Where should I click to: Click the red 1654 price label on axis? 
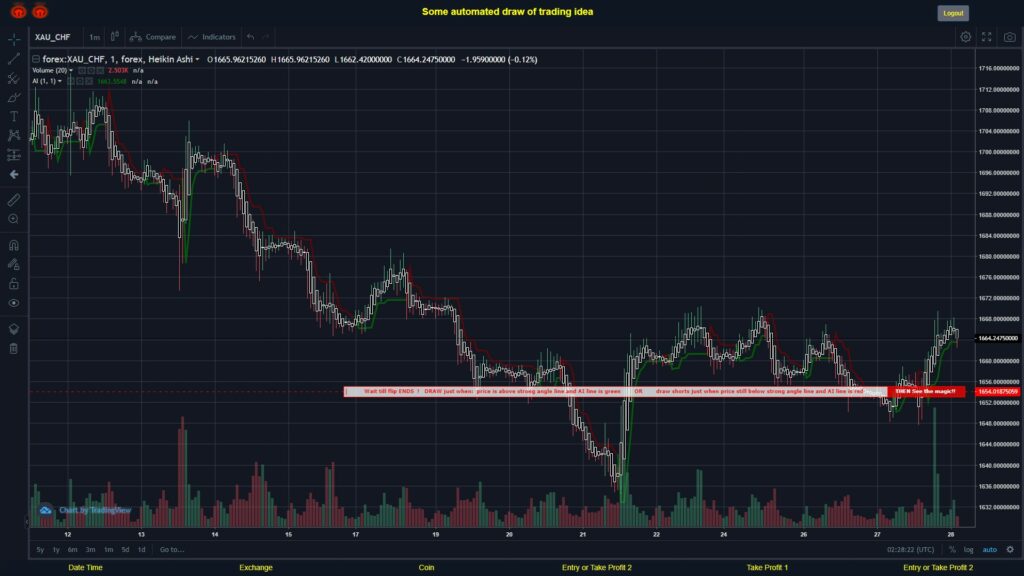(x=997, y=392)
